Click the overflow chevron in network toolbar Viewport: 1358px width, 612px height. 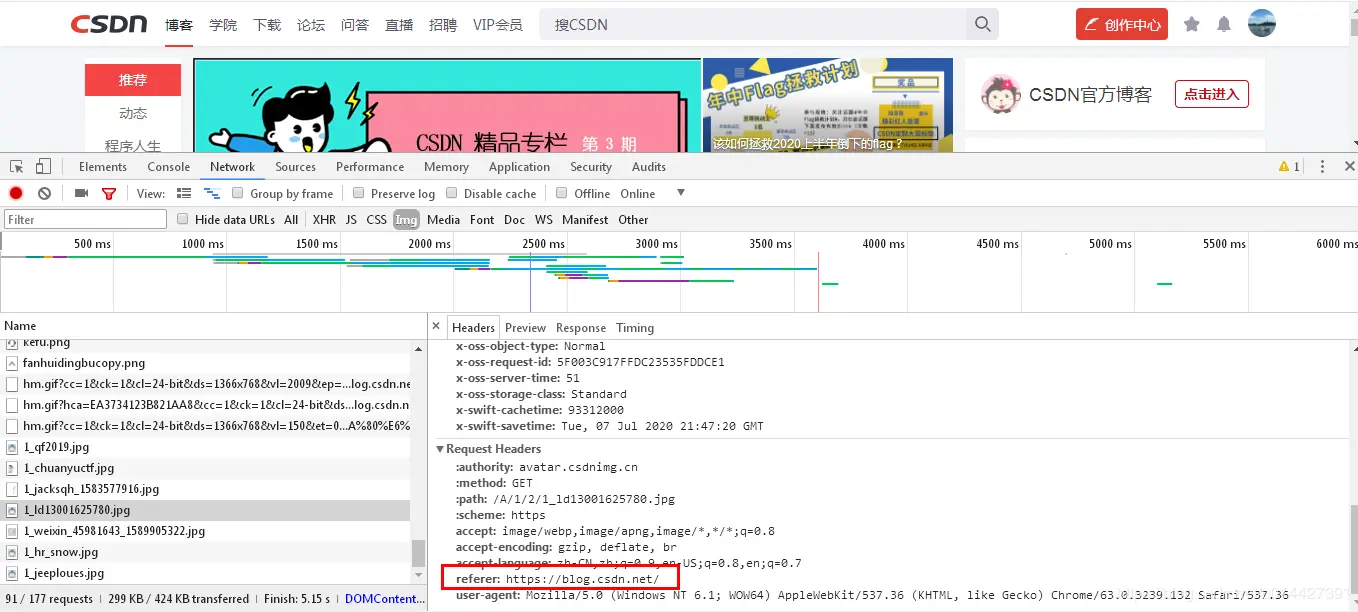681,193
